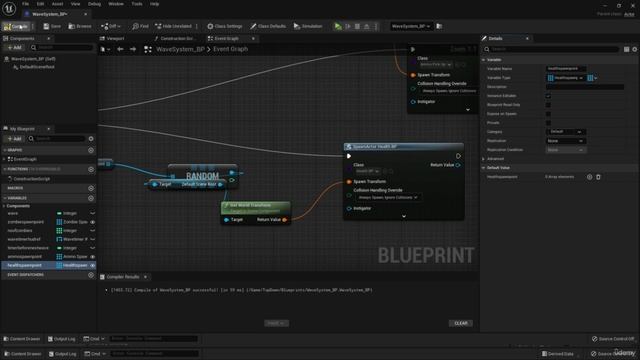This screenshot has width=640, height=360.
Task: Open Class Defaults
Action: 268,27
